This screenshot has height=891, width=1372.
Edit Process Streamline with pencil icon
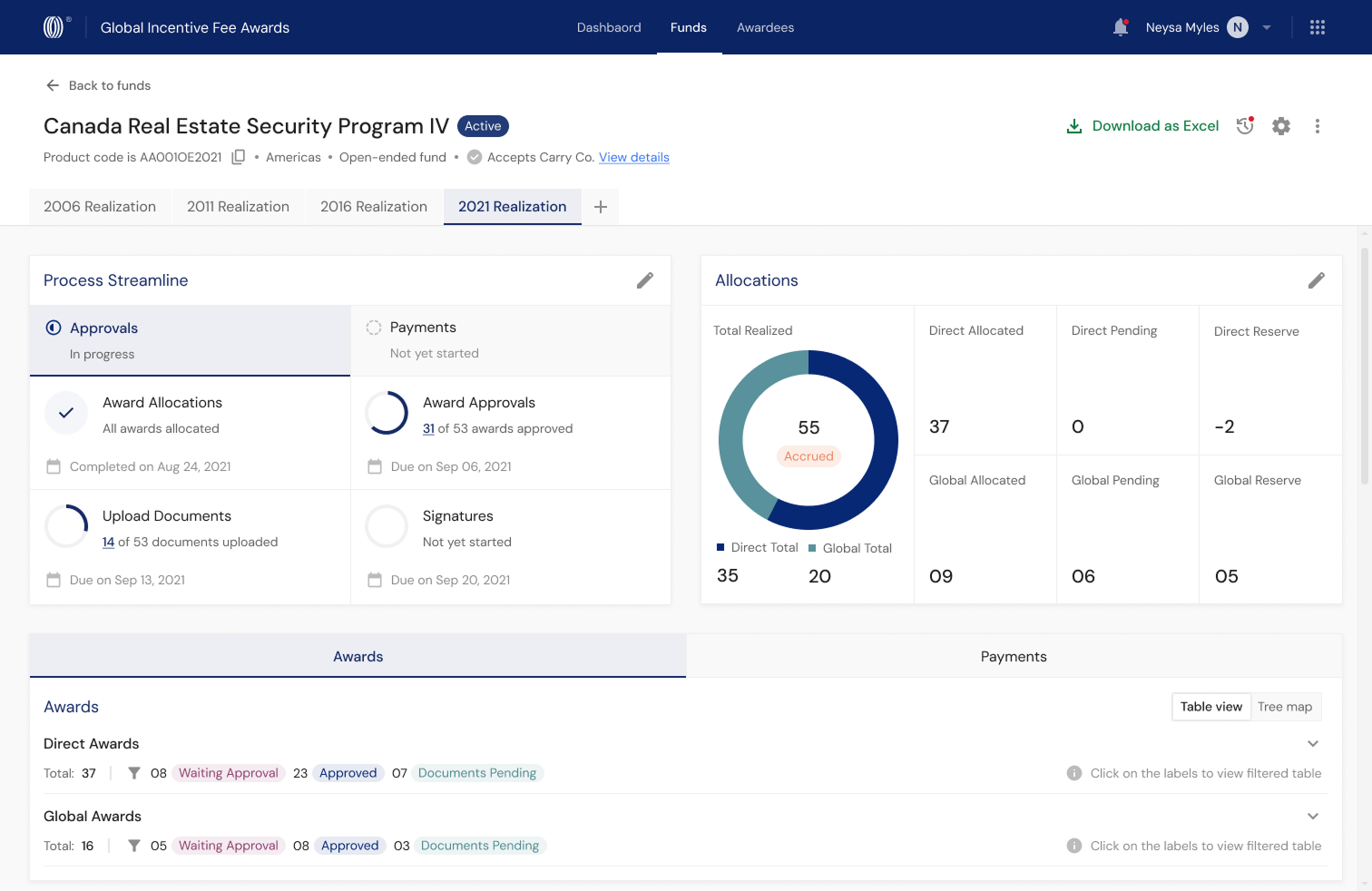tap(645, 280)
